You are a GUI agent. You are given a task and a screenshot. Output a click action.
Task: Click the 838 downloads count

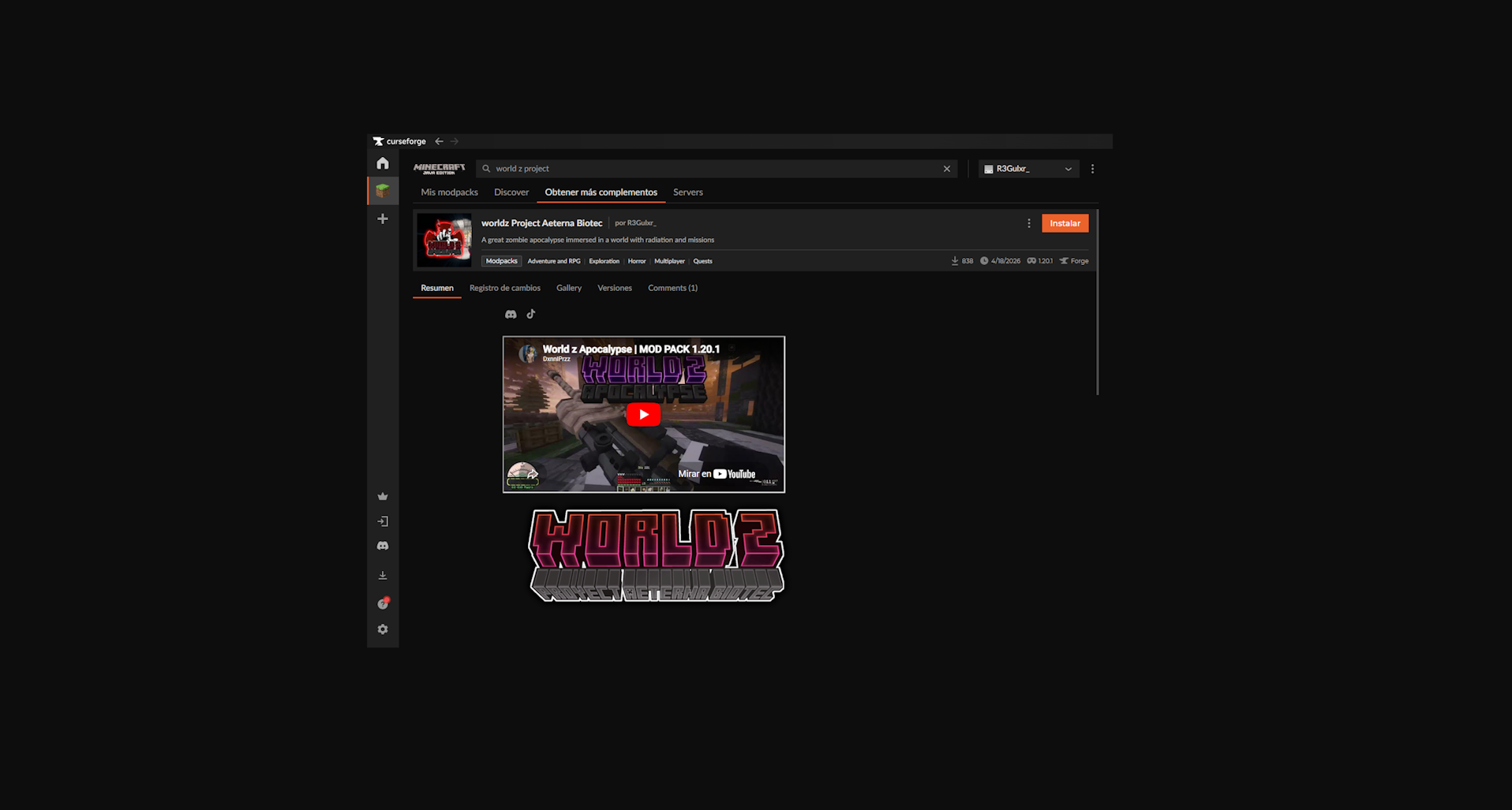(x=962, y=261)
